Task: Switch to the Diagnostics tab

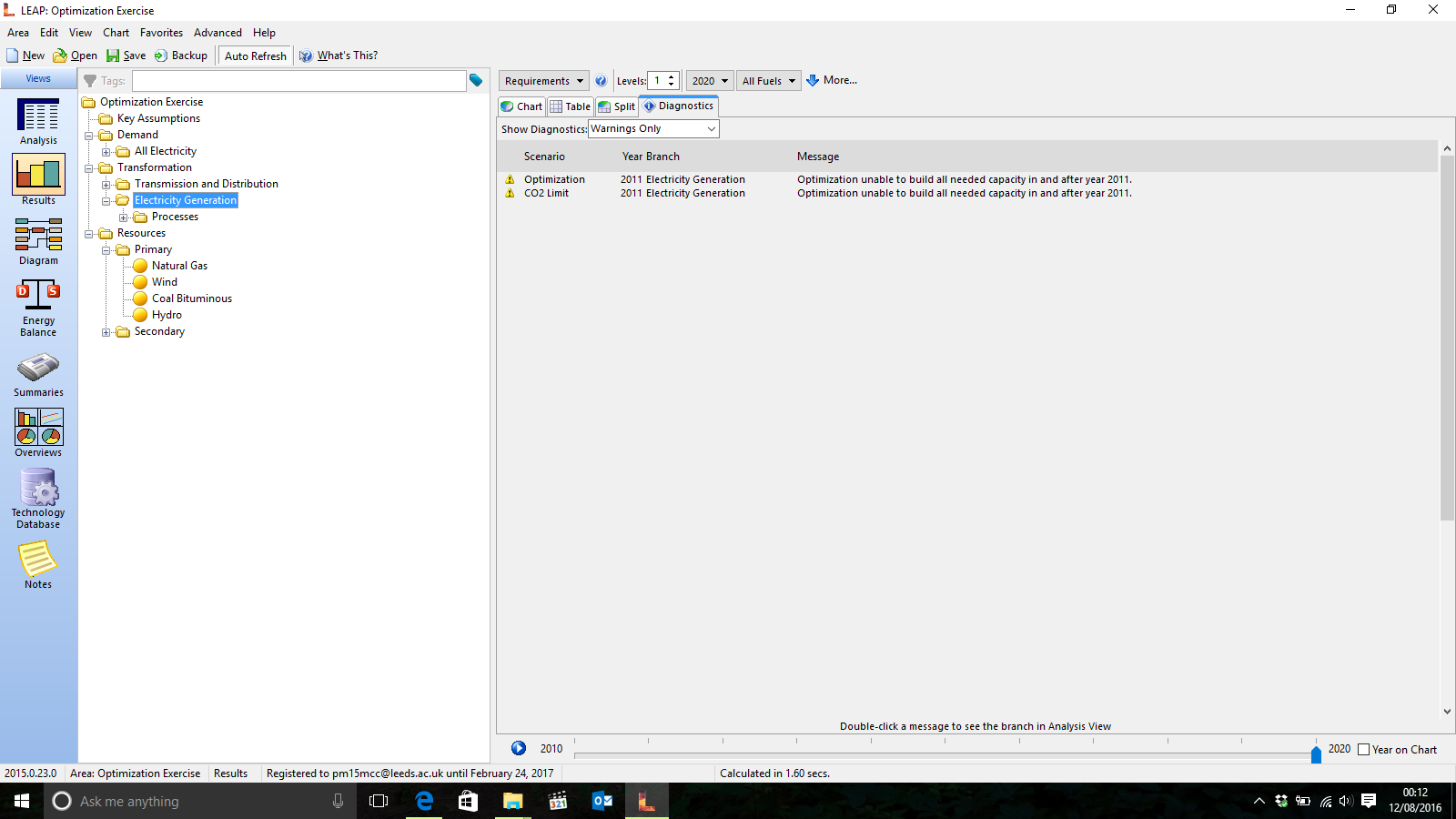Action: tap(679, 106)
